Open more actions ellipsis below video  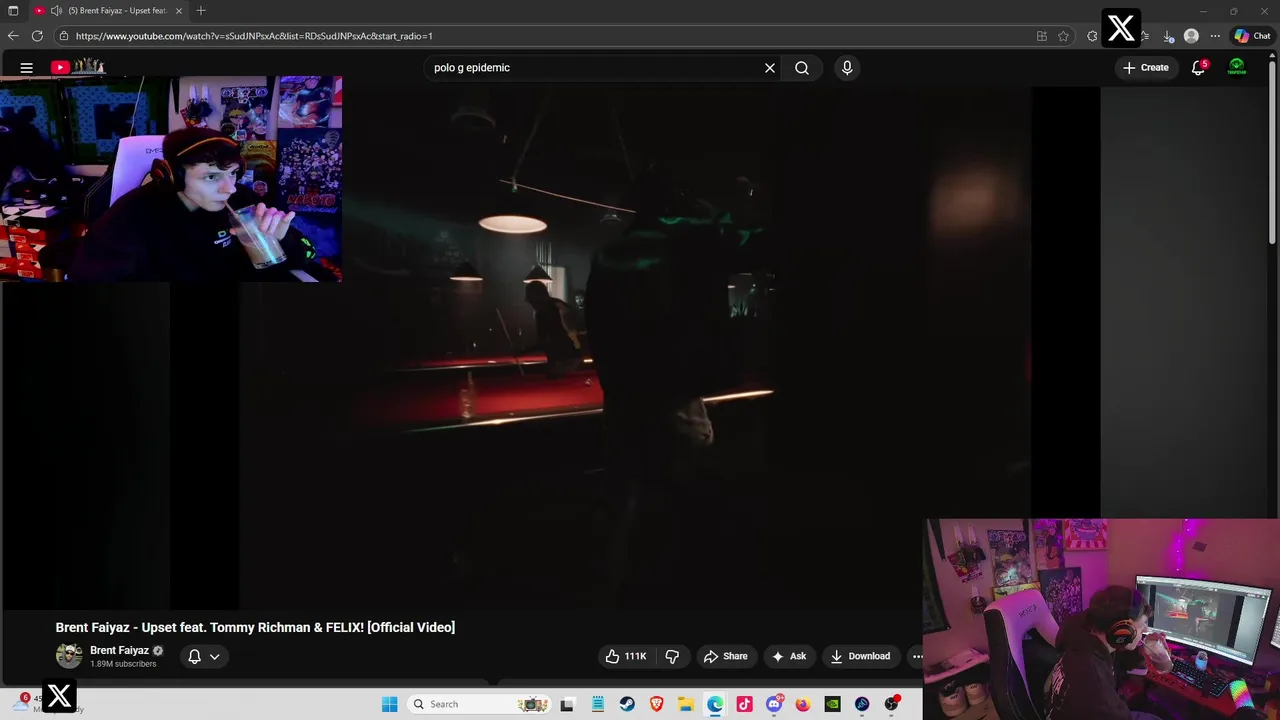(x=917, y=656)
